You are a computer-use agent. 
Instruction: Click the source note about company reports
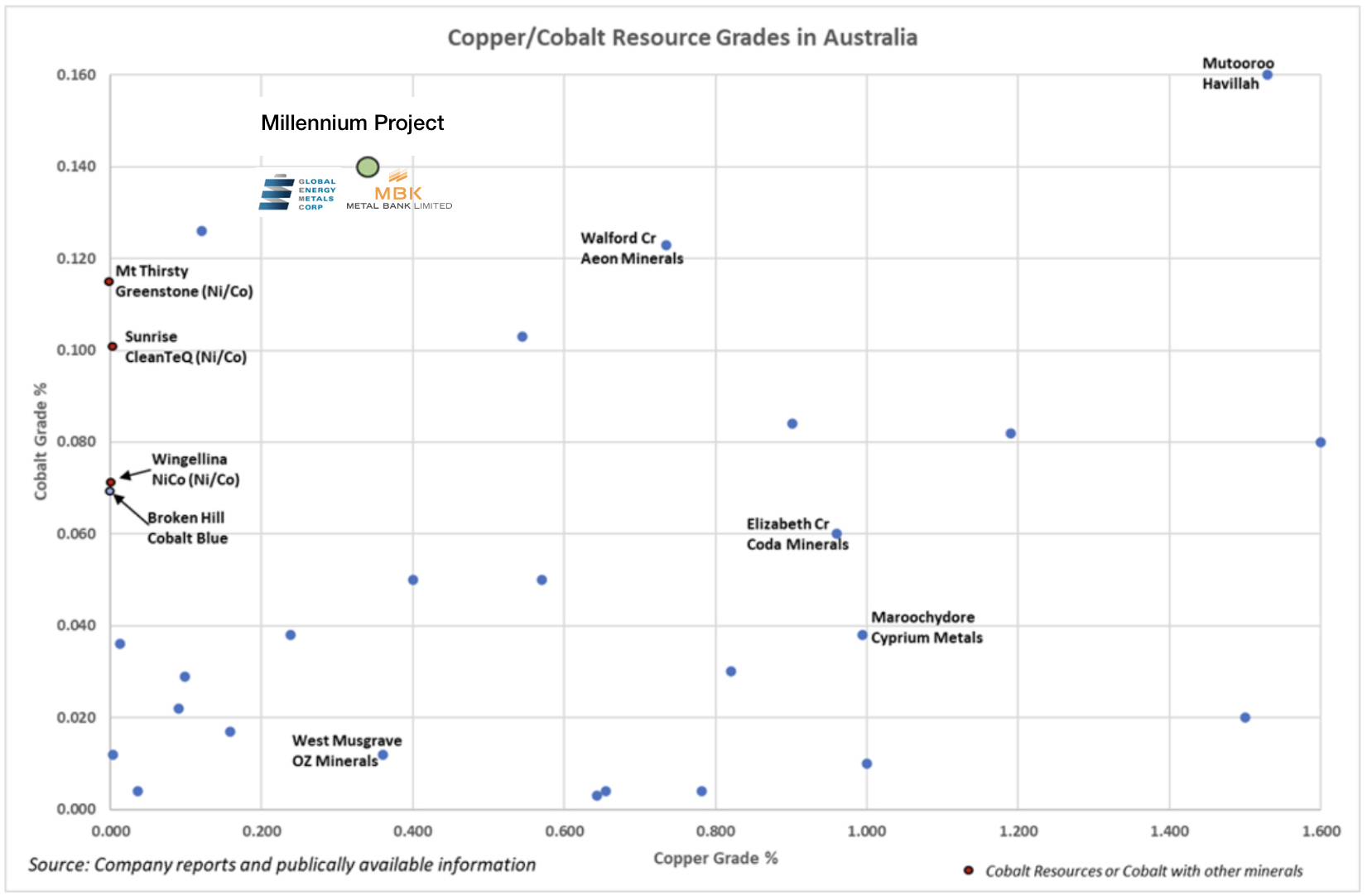282,865
